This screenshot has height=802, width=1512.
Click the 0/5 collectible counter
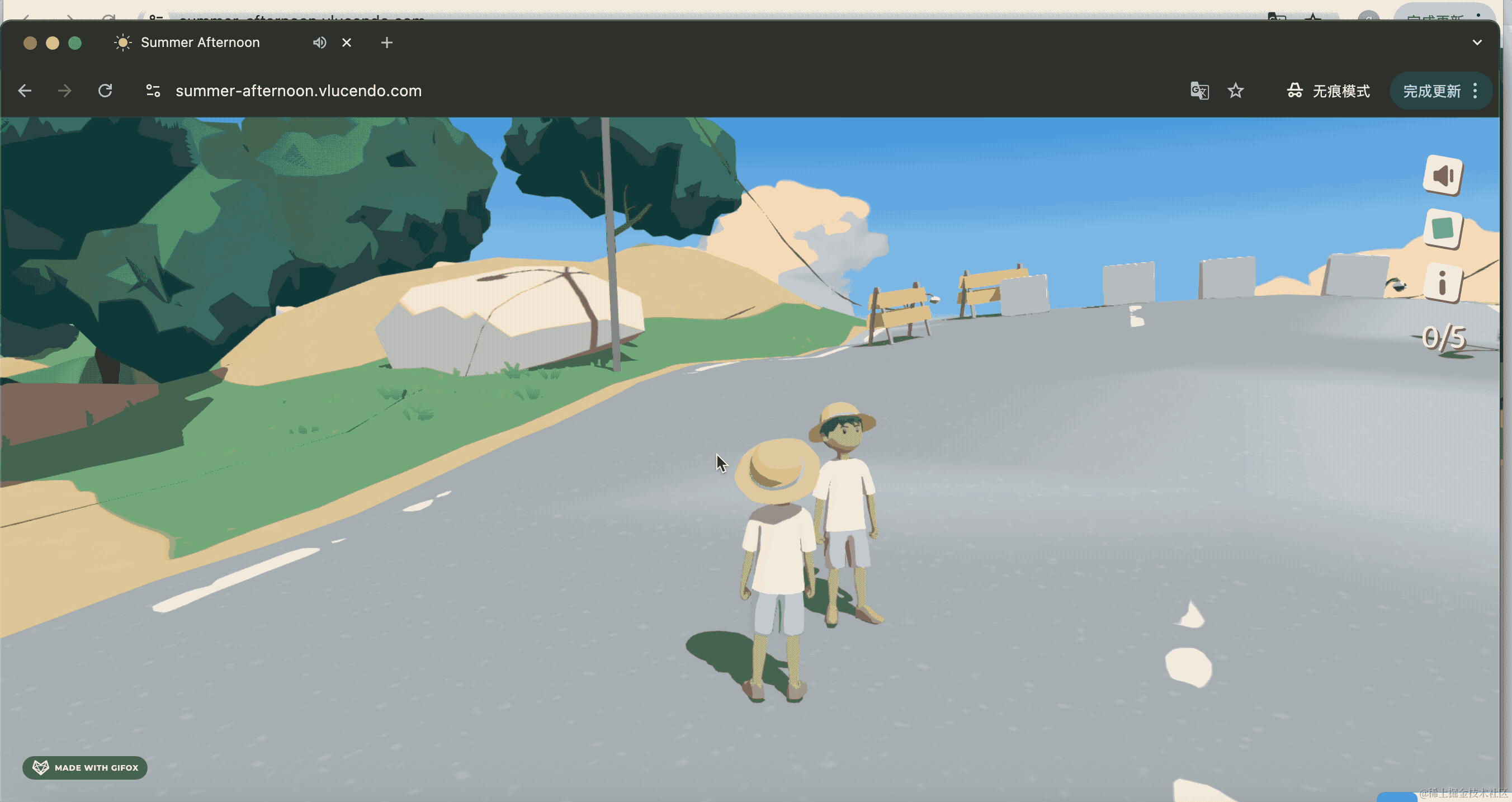coord(1444,338)
